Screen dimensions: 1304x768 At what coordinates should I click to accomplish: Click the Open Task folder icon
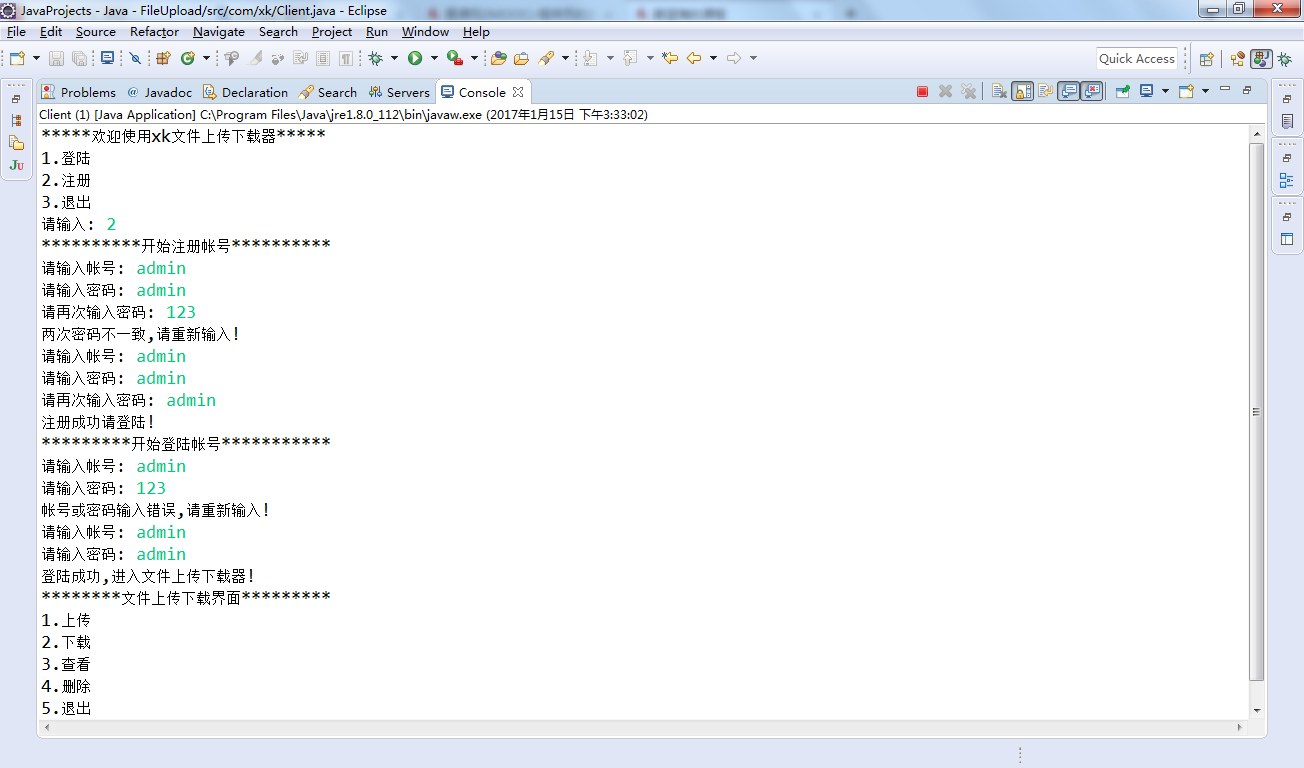(x=521, y=58)
